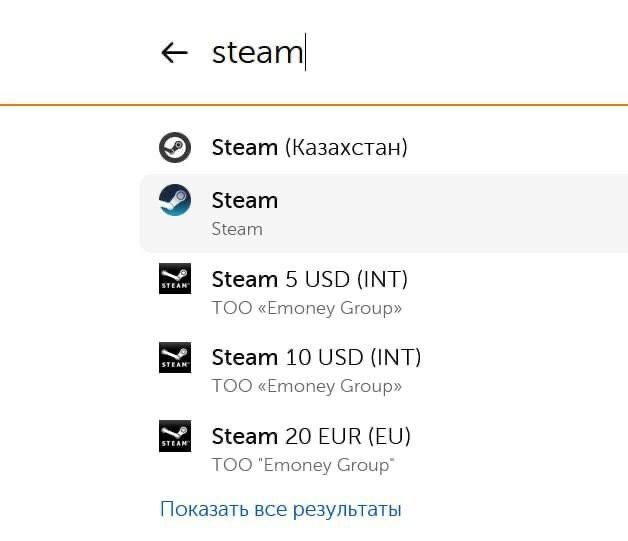Click Emoney Group subtitle under Steam 5 USD
Image resolution: width=628 pixels, height=541 pixels.
click(307, 308)
